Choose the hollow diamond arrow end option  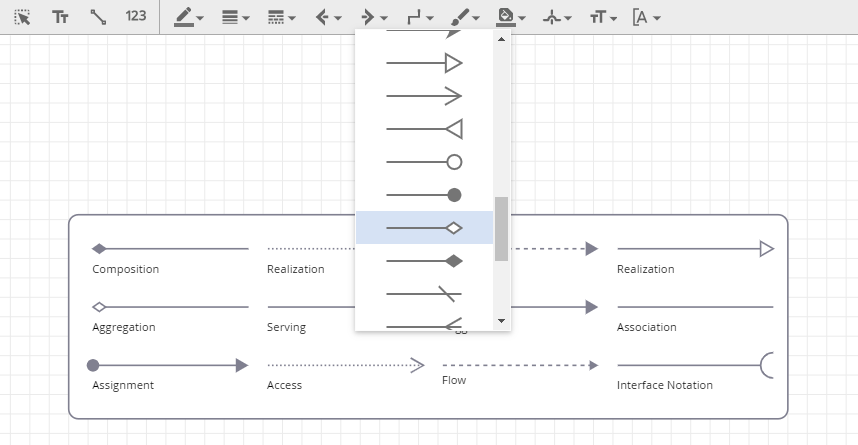[424, 228]
